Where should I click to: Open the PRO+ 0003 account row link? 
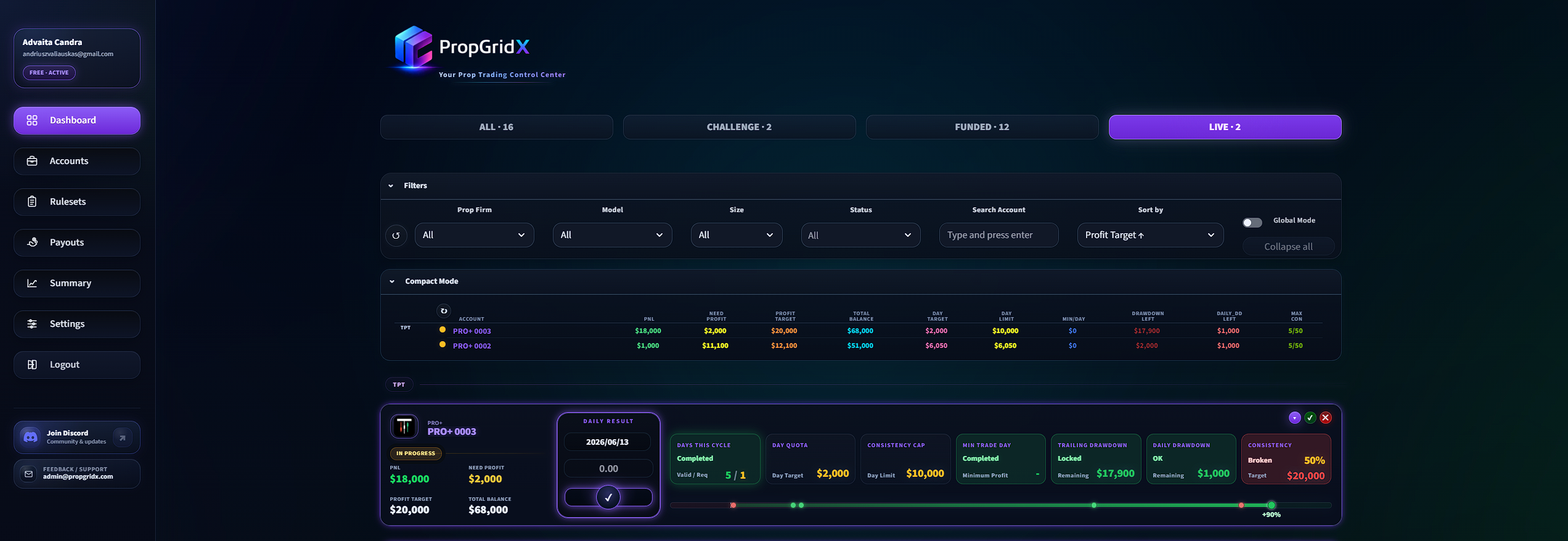(x=472, y=331)
